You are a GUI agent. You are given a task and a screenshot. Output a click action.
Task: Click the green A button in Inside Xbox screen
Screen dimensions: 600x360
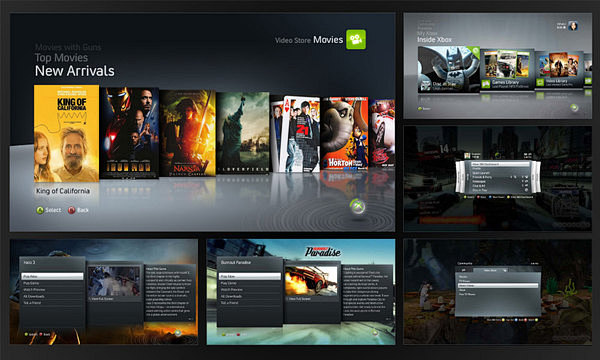point(420,109)
